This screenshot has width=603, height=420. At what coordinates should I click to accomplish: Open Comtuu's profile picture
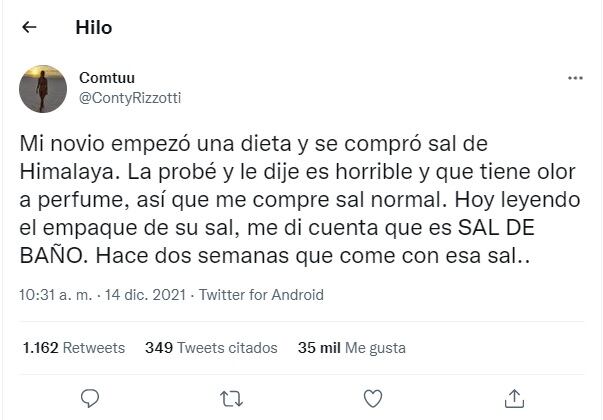[x=43, y=88]
